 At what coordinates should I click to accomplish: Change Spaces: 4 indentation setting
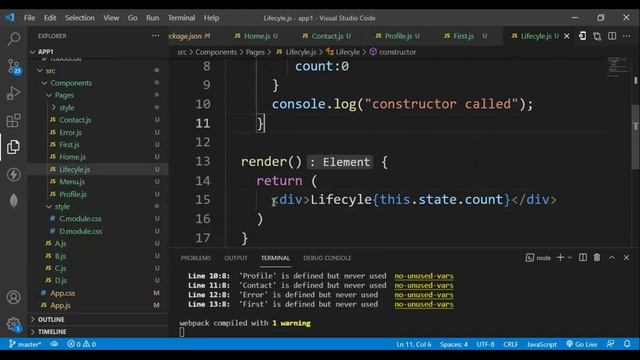coord(454,344)
